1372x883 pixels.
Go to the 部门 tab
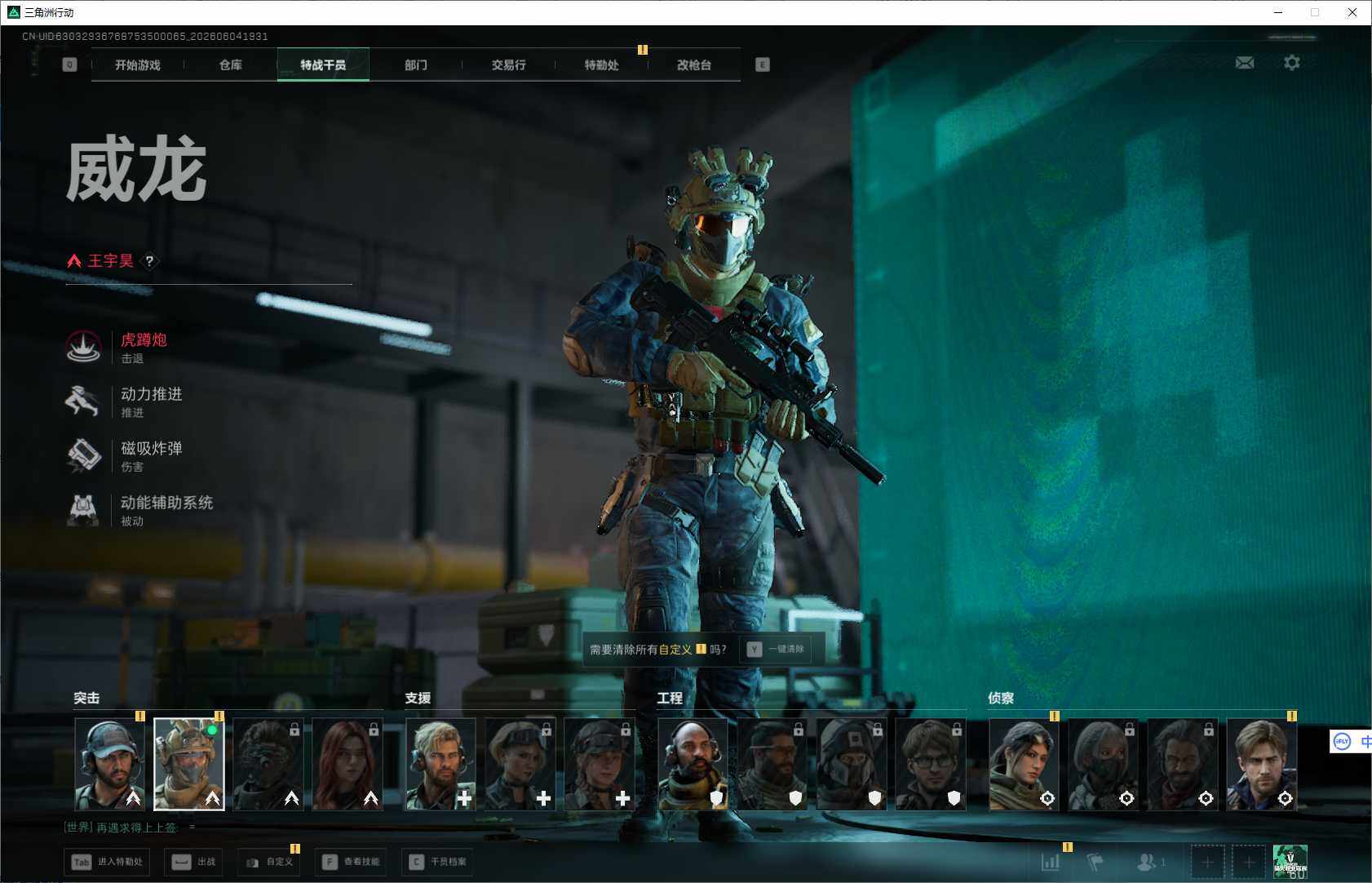point(416,64)
